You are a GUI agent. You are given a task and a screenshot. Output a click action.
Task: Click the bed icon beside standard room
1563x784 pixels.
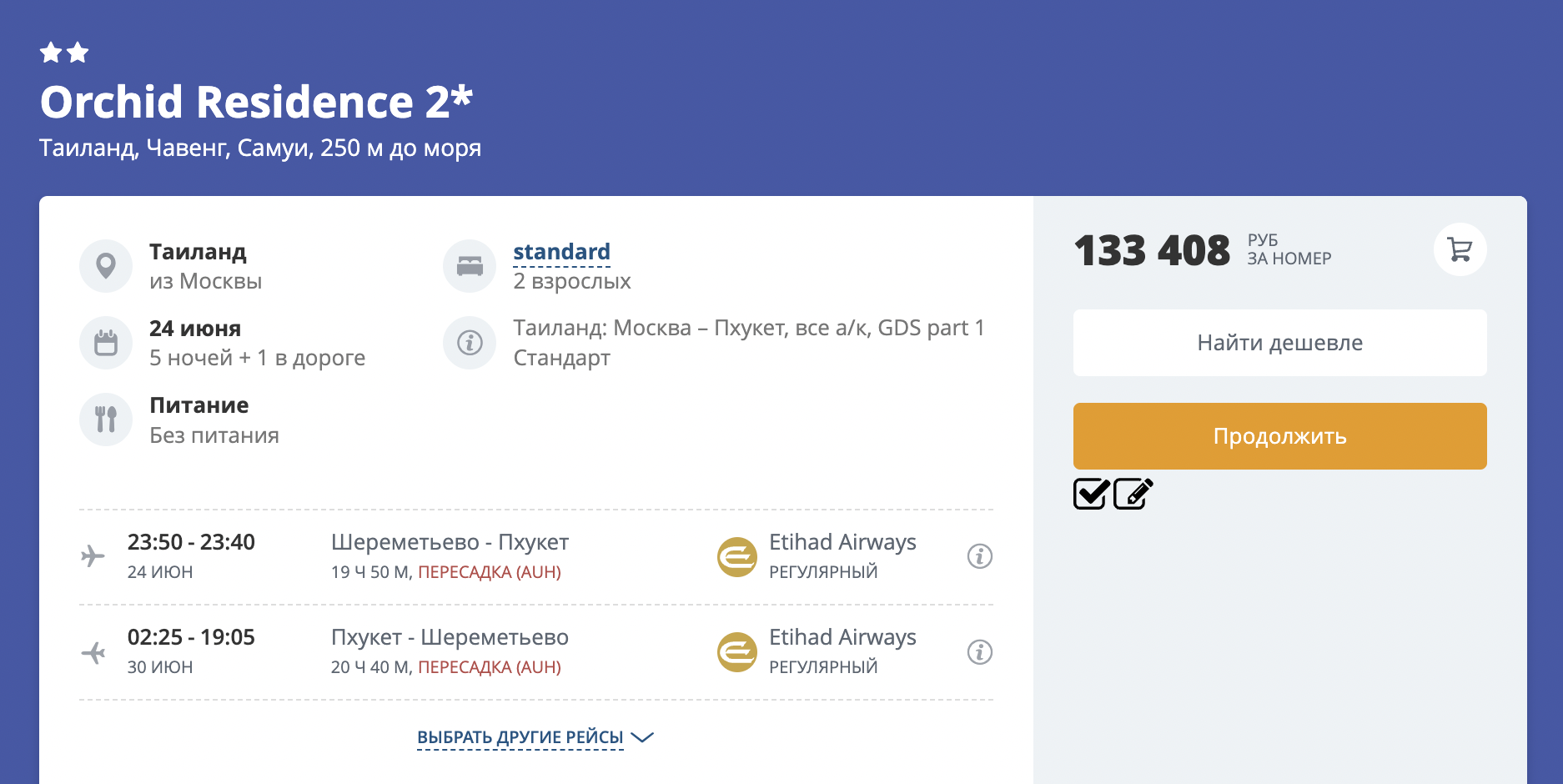point(470,266)
